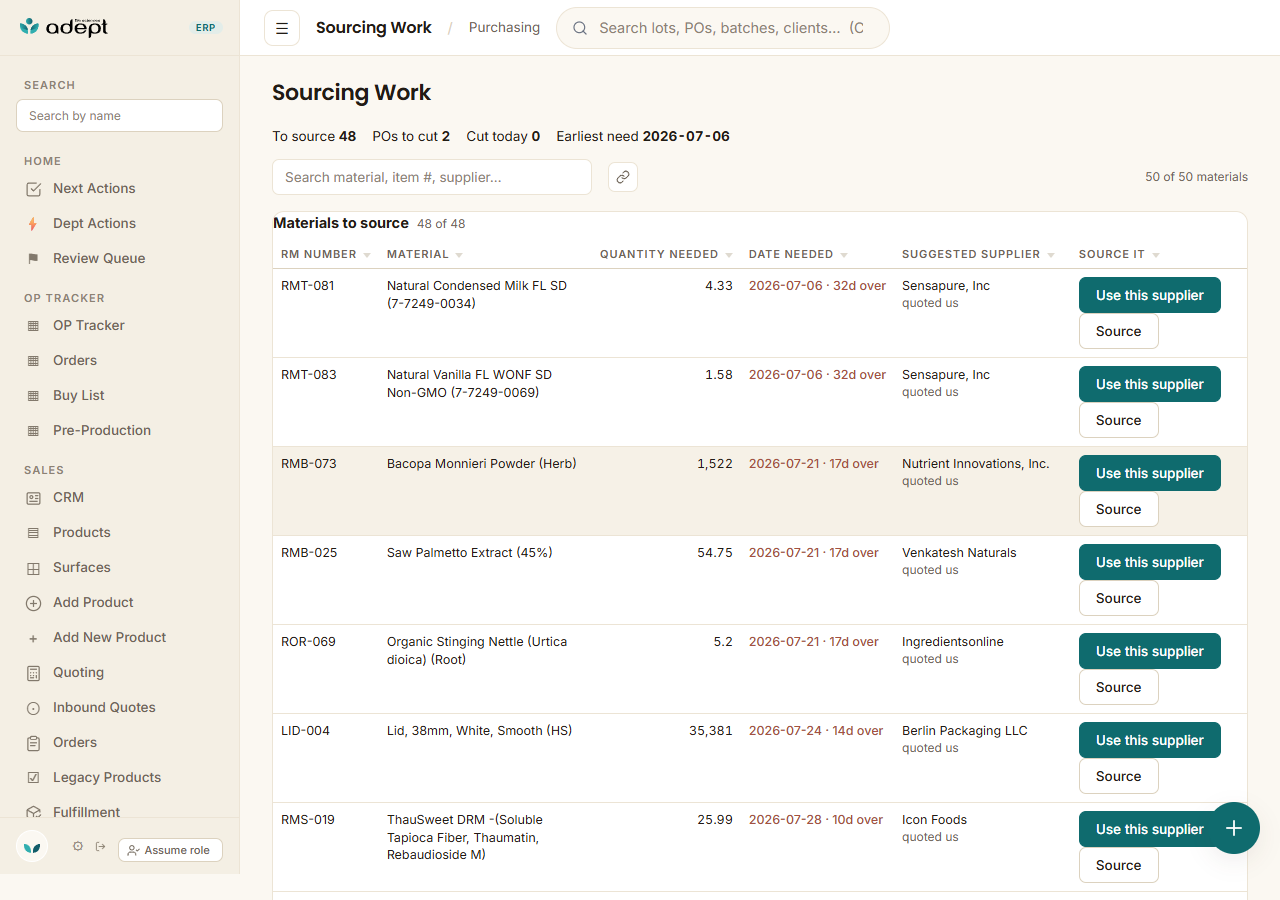Open the RM Number column filter dropdown
The height and width of the screenshot is (900, 1280).
(x=367, y=255)
